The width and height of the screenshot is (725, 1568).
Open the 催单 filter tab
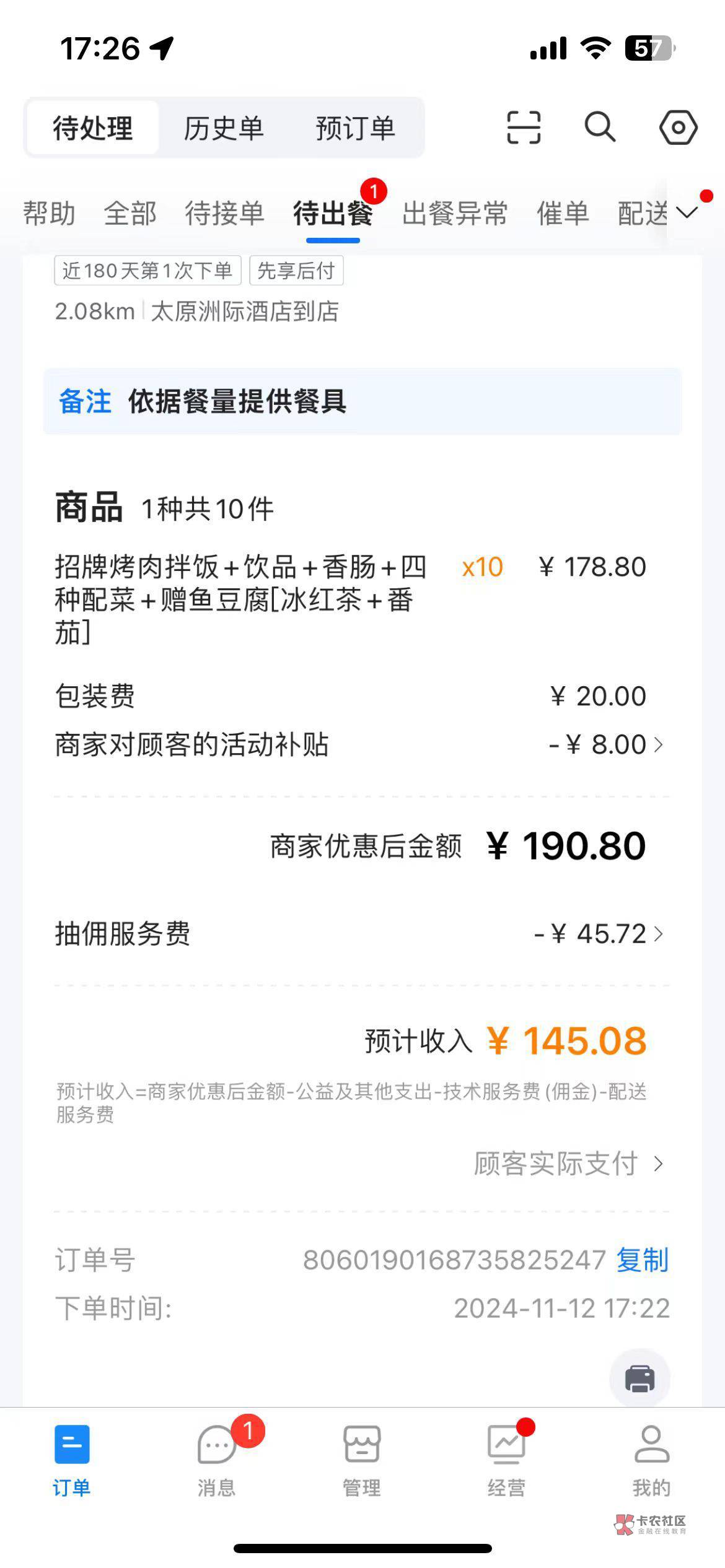562,214
